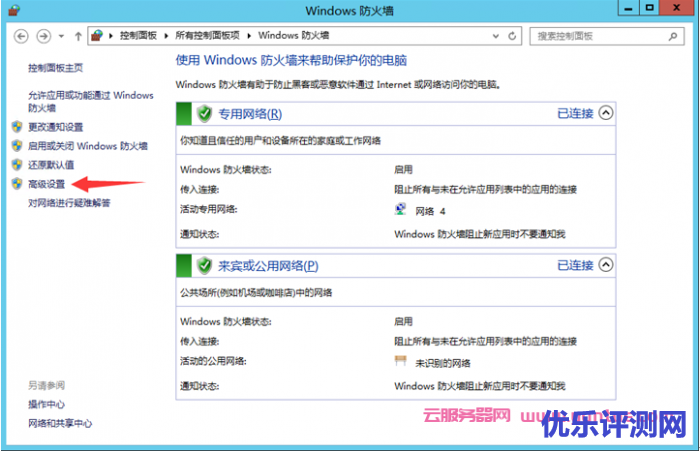Click 你知道且信任的用户和设备所在的家庭或工作网络 description
The image size is (700, 451).
[x=280, y=141]
